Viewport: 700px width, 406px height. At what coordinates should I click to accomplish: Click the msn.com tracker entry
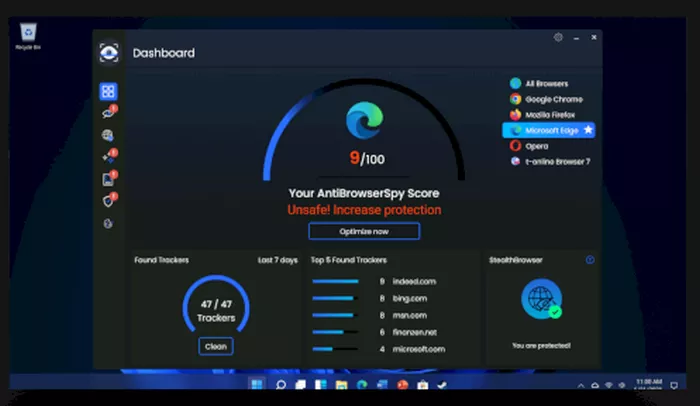[x=409, y=315]
